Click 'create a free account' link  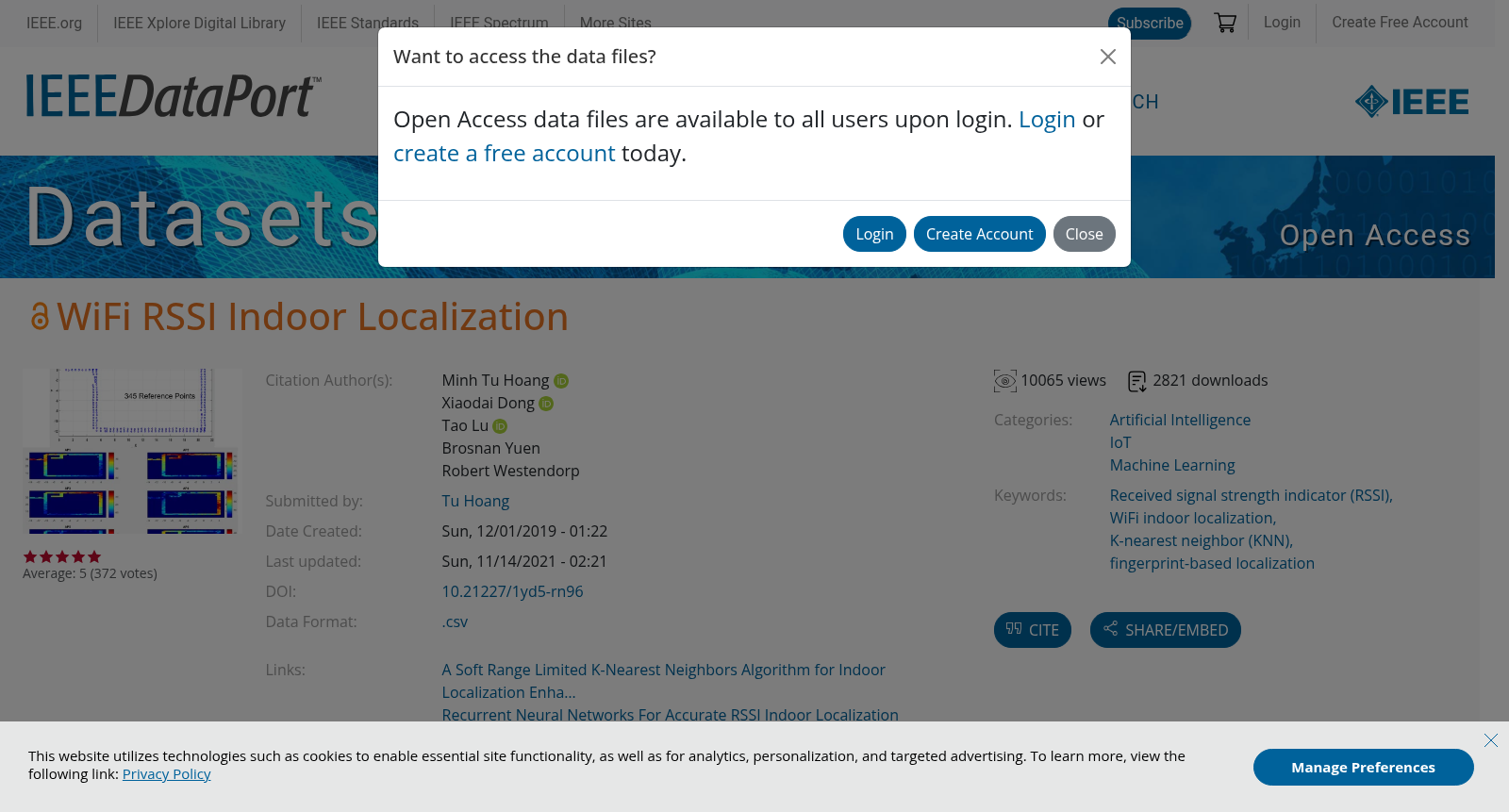coord(504,154)
